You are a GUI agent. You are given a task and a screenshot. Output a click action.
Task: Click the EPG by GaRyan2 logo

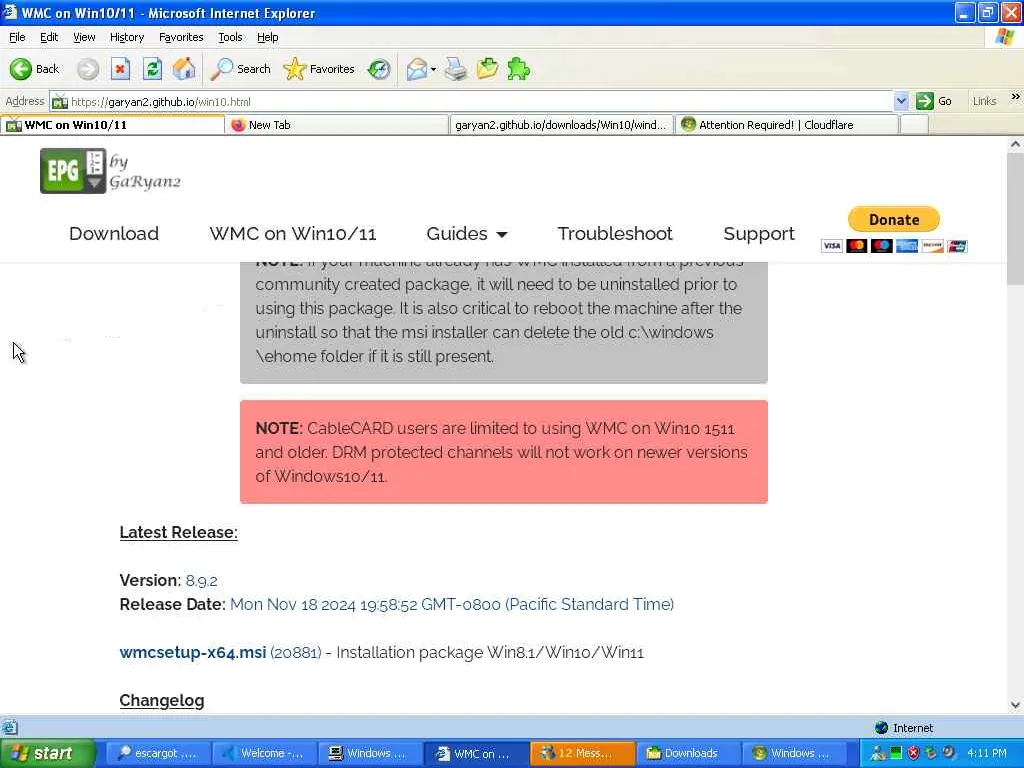point(110,170)
